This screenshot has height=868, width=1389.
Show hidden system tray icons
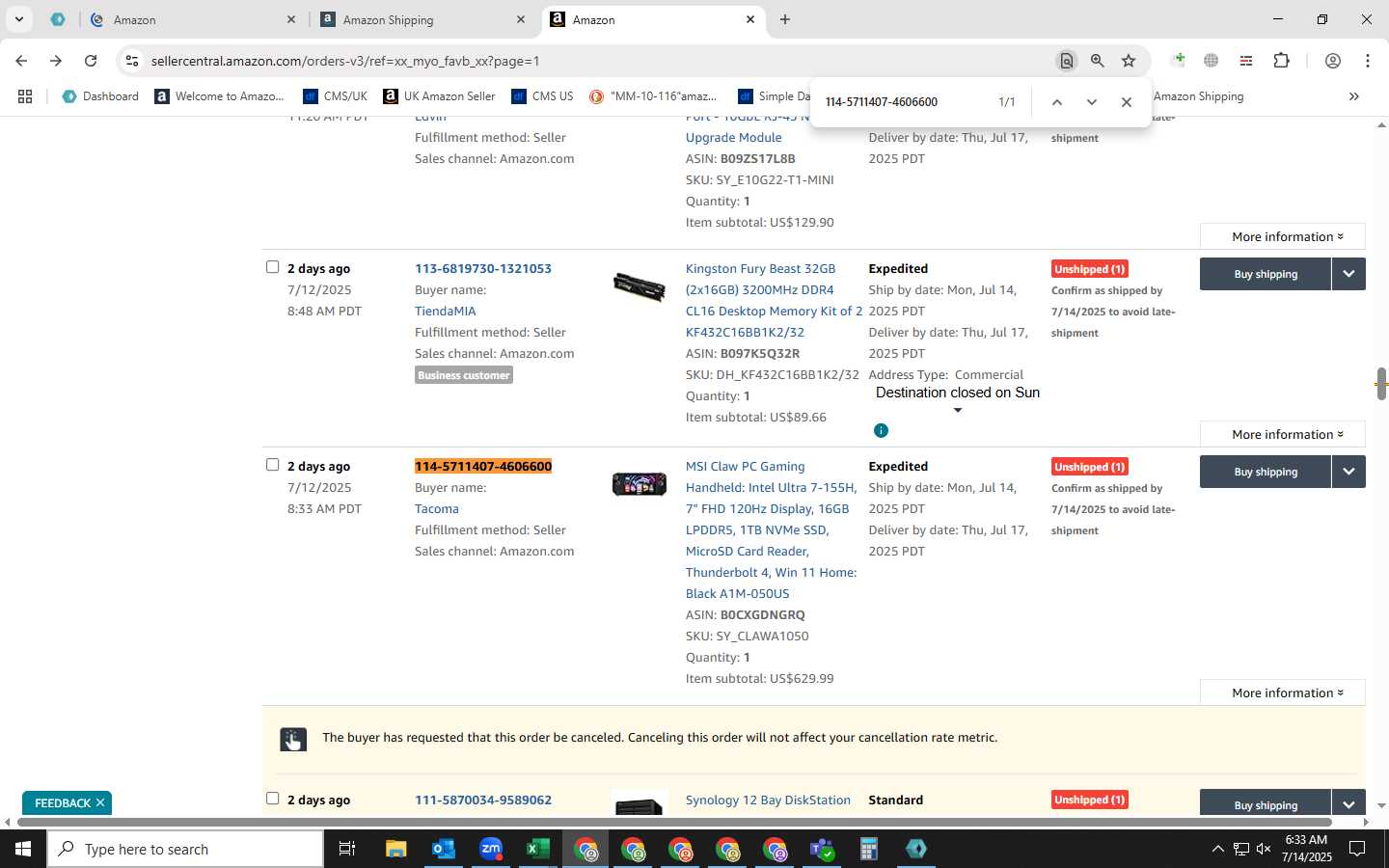point(1217,849)
